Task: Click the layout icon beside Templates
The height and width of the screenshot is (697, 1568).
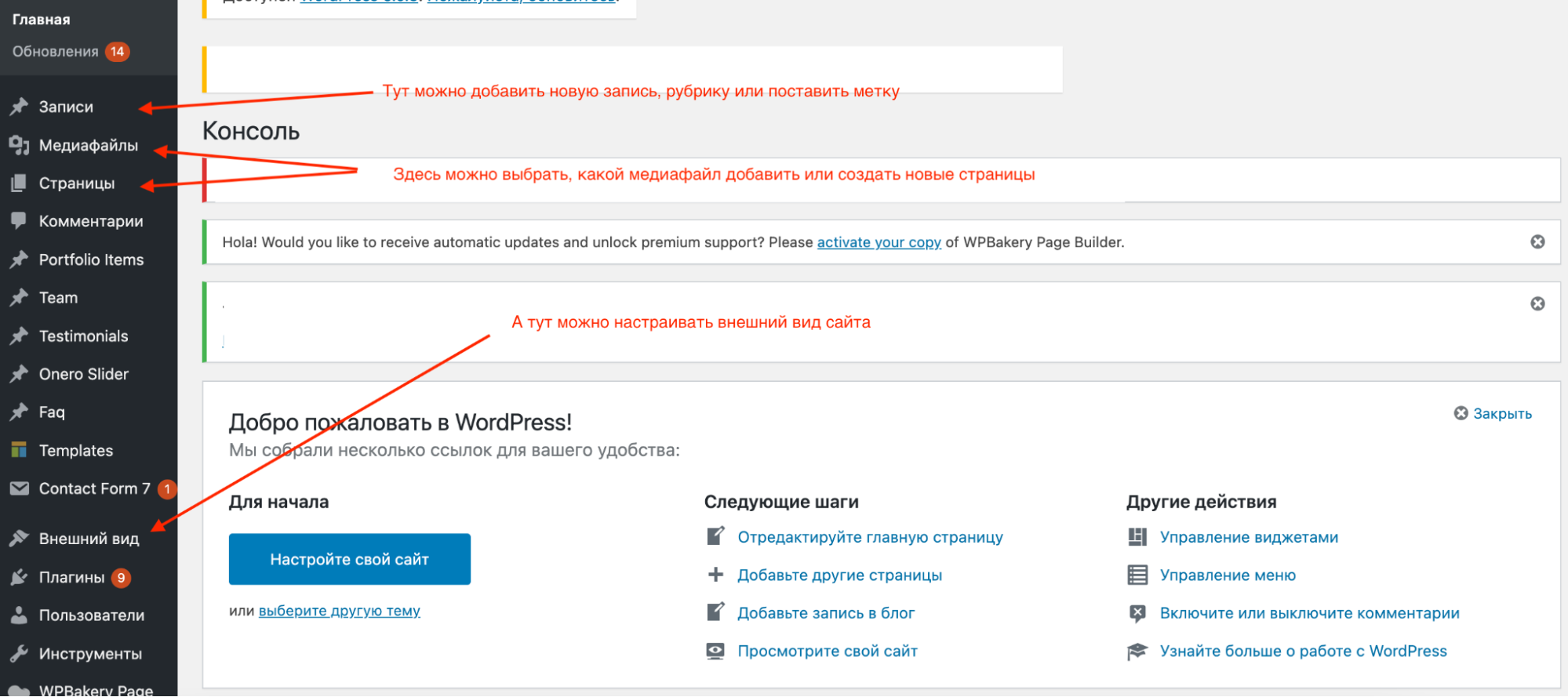Action: [x=19, y=450]
